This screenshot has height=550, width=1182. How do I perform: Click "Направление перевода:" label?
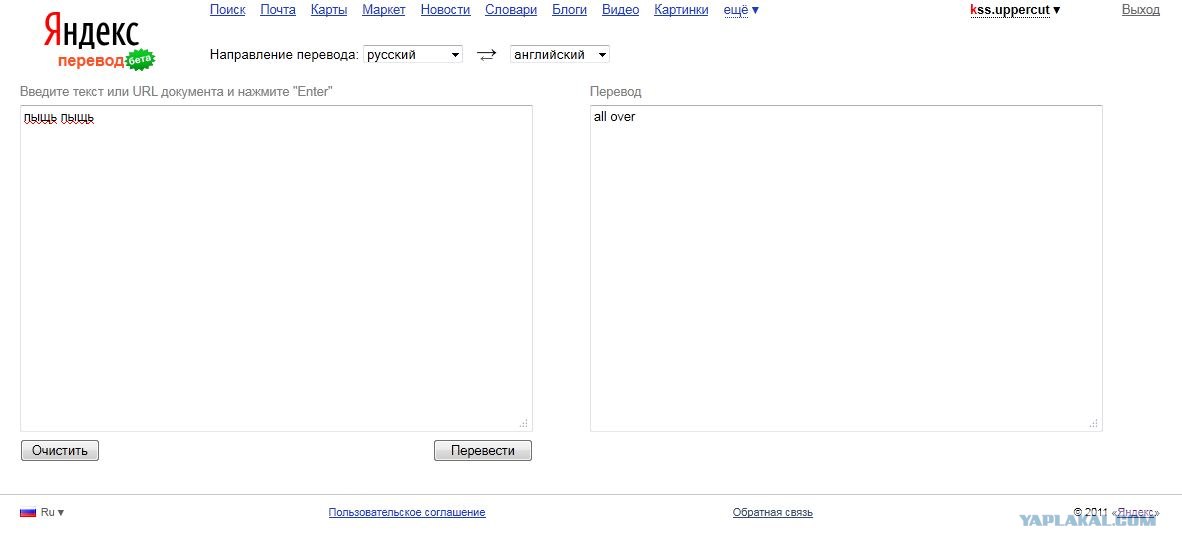click(x=284, y=54)
